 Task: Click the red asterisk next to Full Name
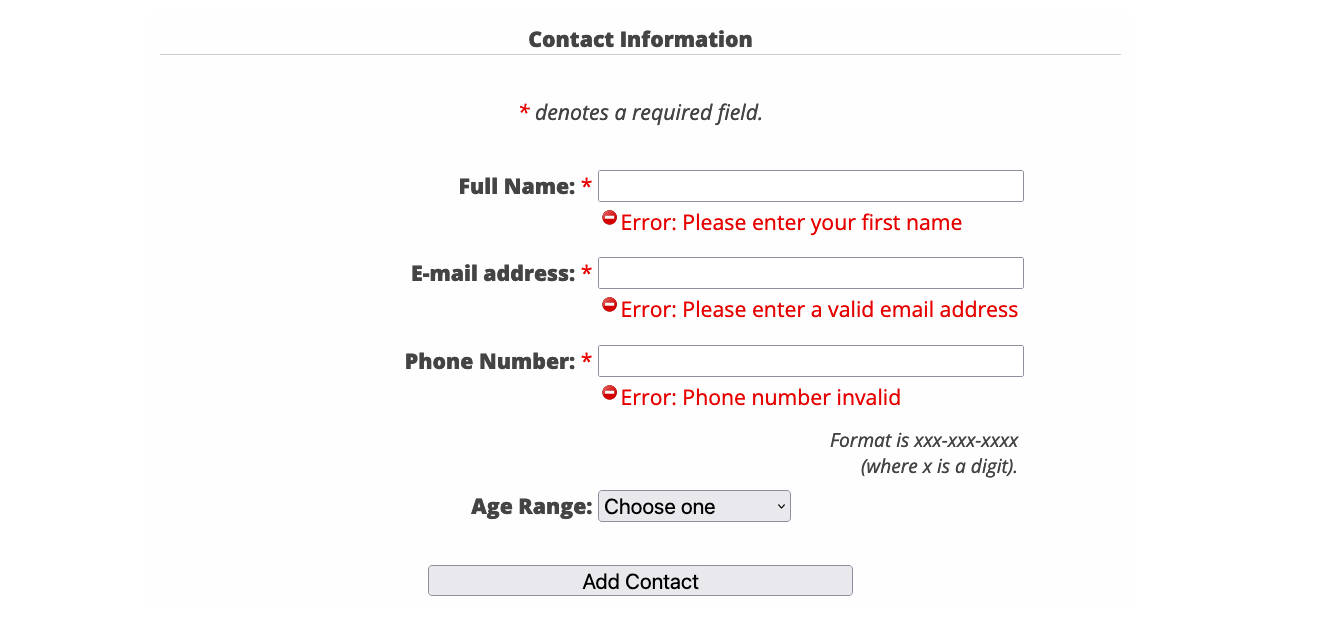(x=584, y=185)
